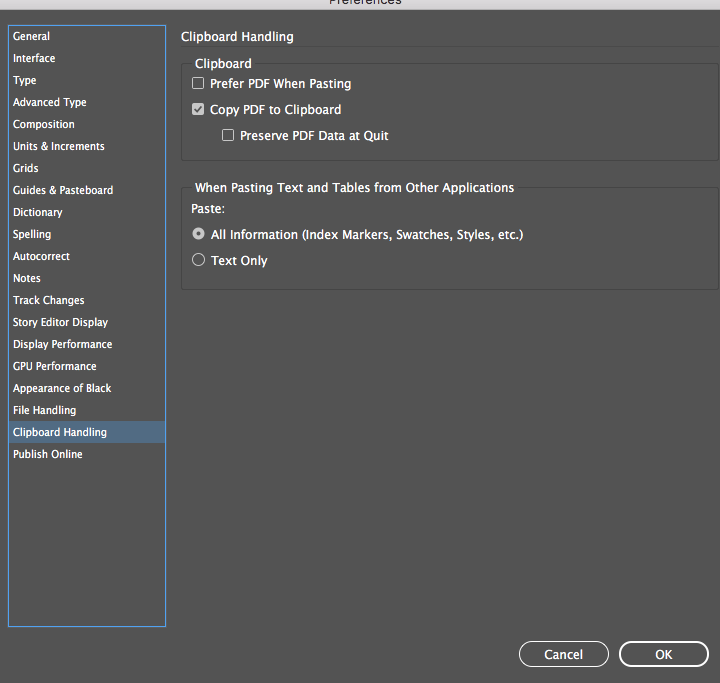Uncheck Copy PDF to Clipboard
720x683 pixels.
198,110
